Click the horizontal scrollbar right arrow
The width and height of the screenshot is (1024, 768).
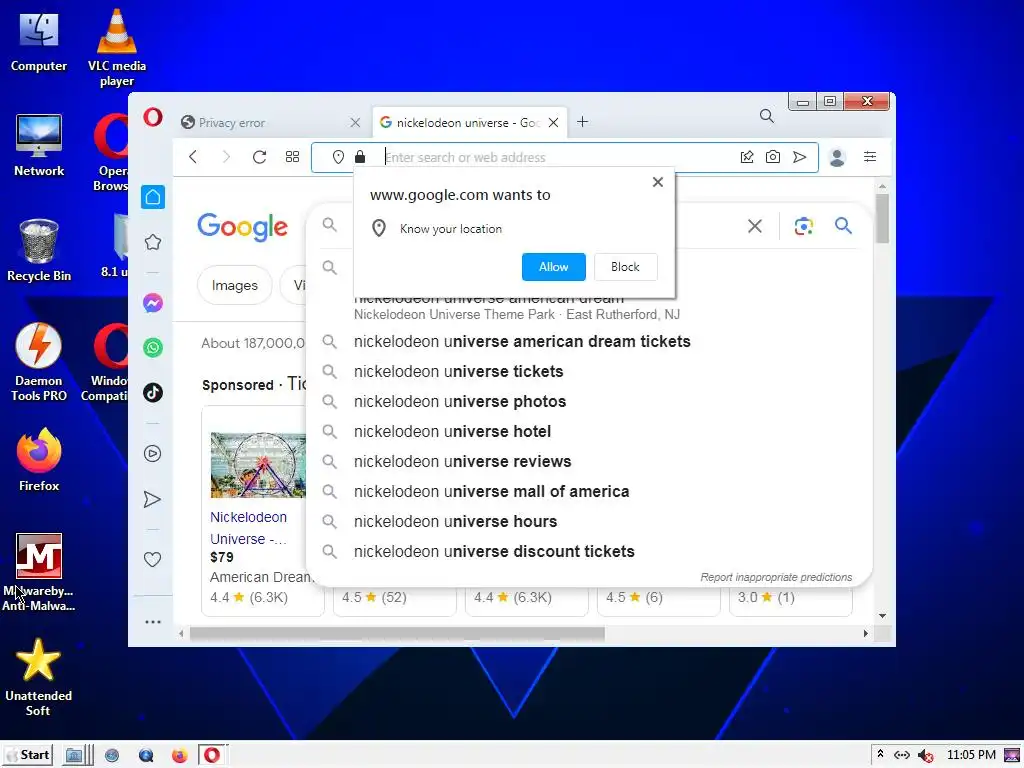865,633
